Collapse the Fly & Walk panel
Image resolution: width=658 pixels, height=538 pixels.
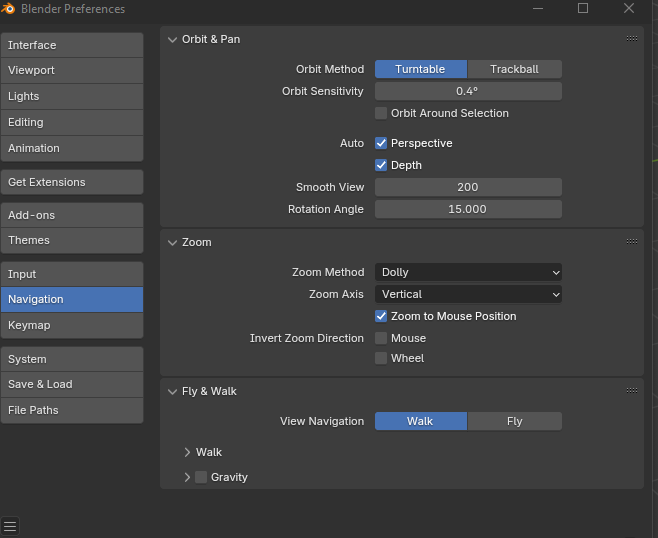172,392
